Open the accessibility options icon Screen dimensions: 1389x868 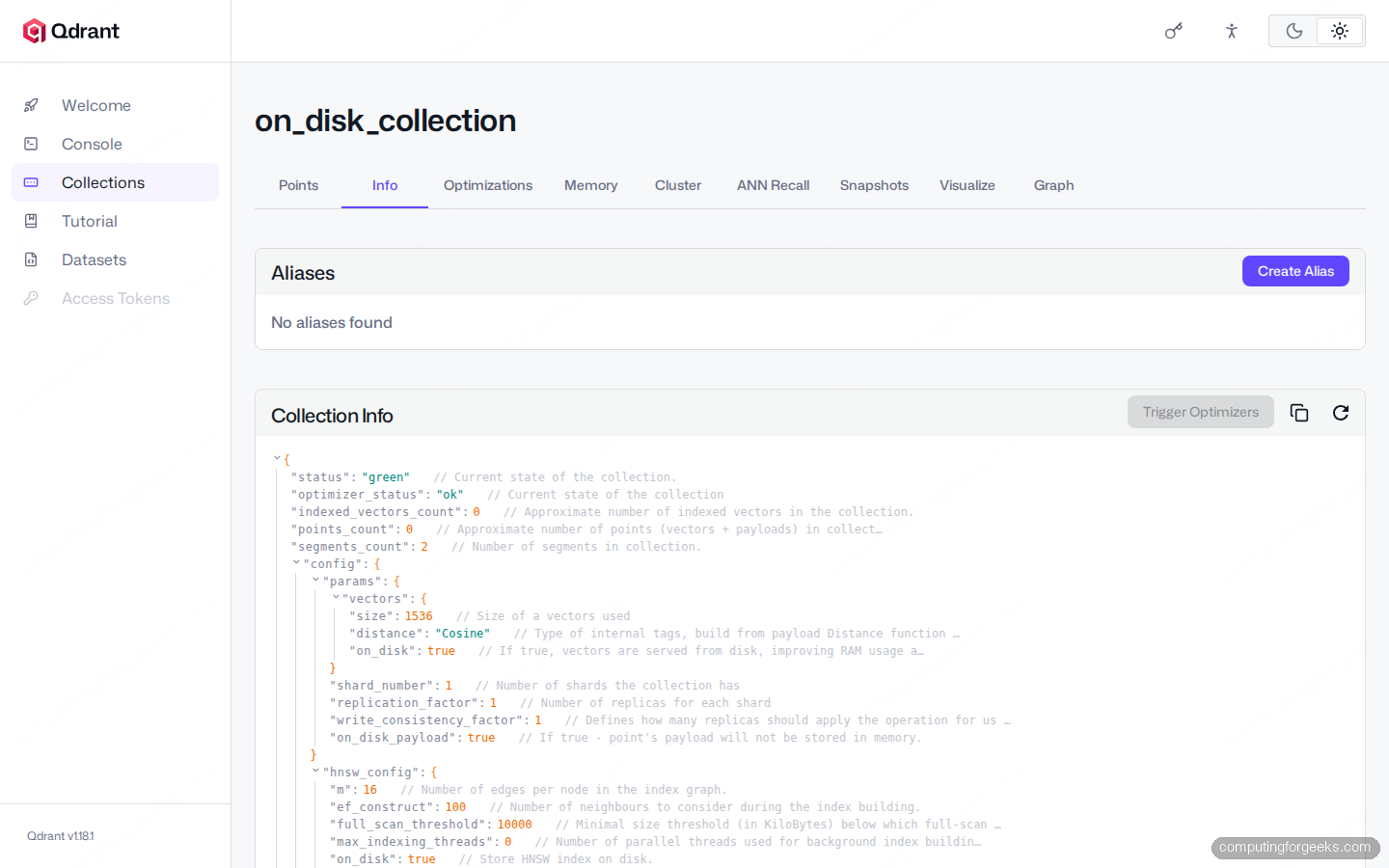coord(1231,31)
